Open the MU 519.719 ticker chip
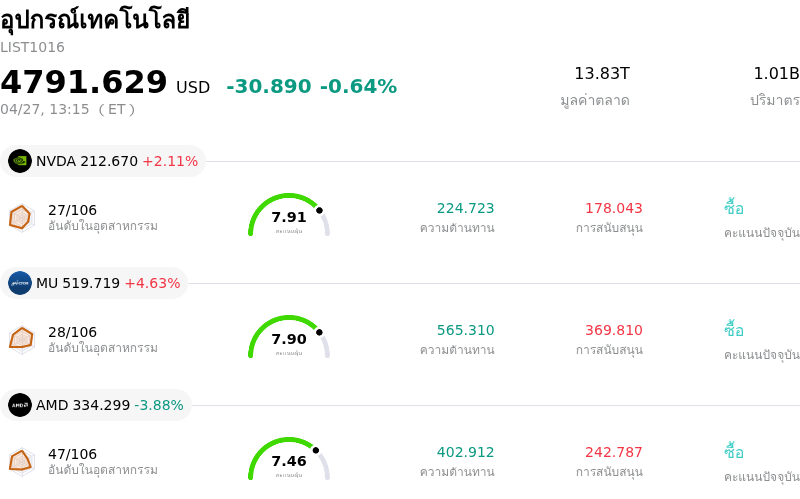 (x=95, y=283)
